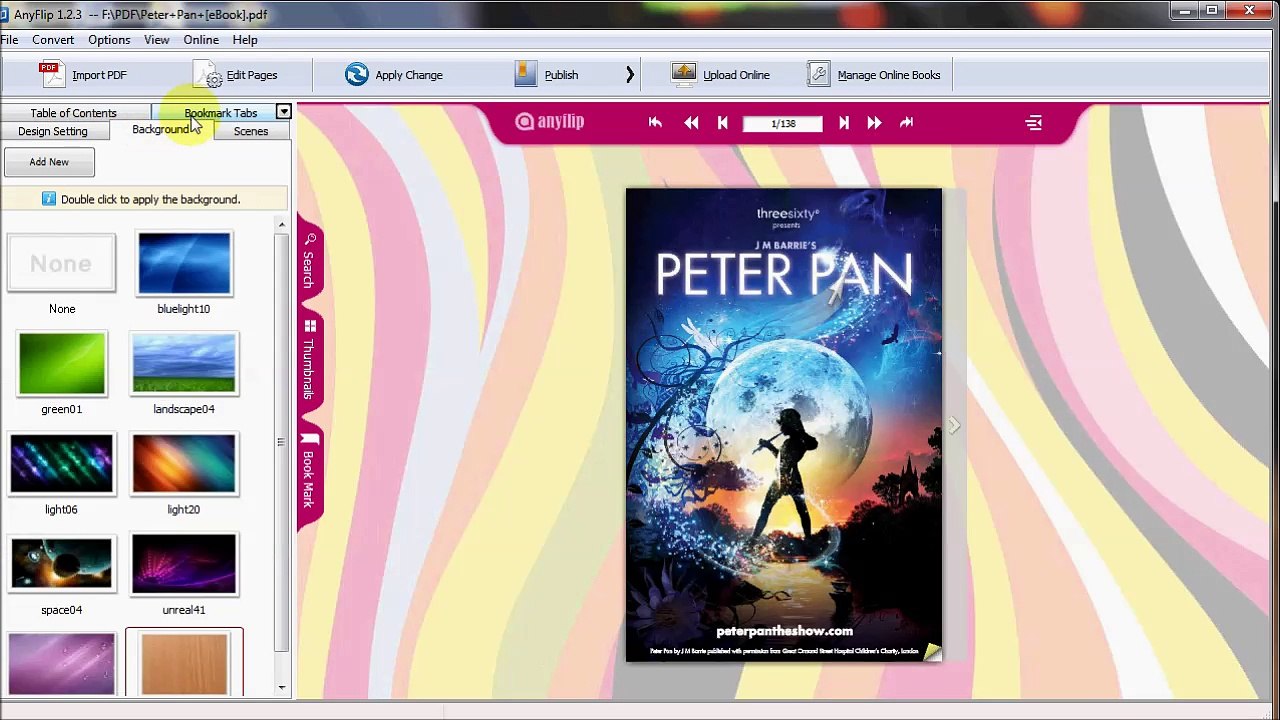
Task: Click the Apply Change refresh icon
Action: (357, 75)
